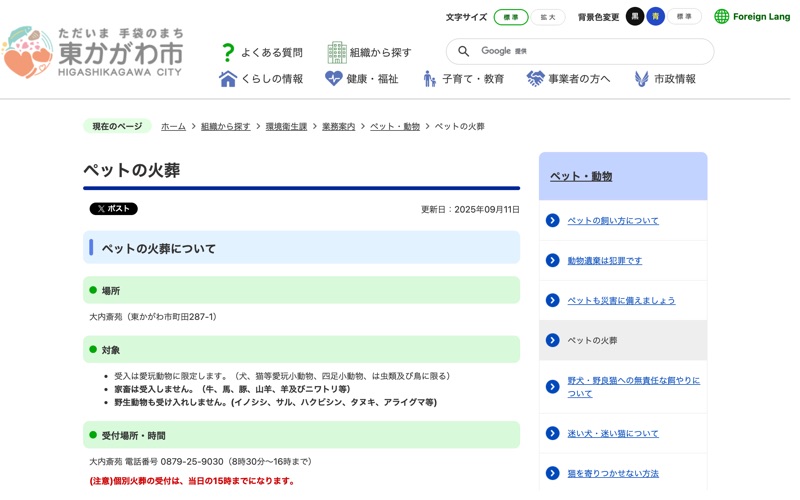Image resolution: width=800 pixels, height=500 pixels.
Task: Go to 業務案内 in the breadcrumb
Action: click(x=338, y=127)
